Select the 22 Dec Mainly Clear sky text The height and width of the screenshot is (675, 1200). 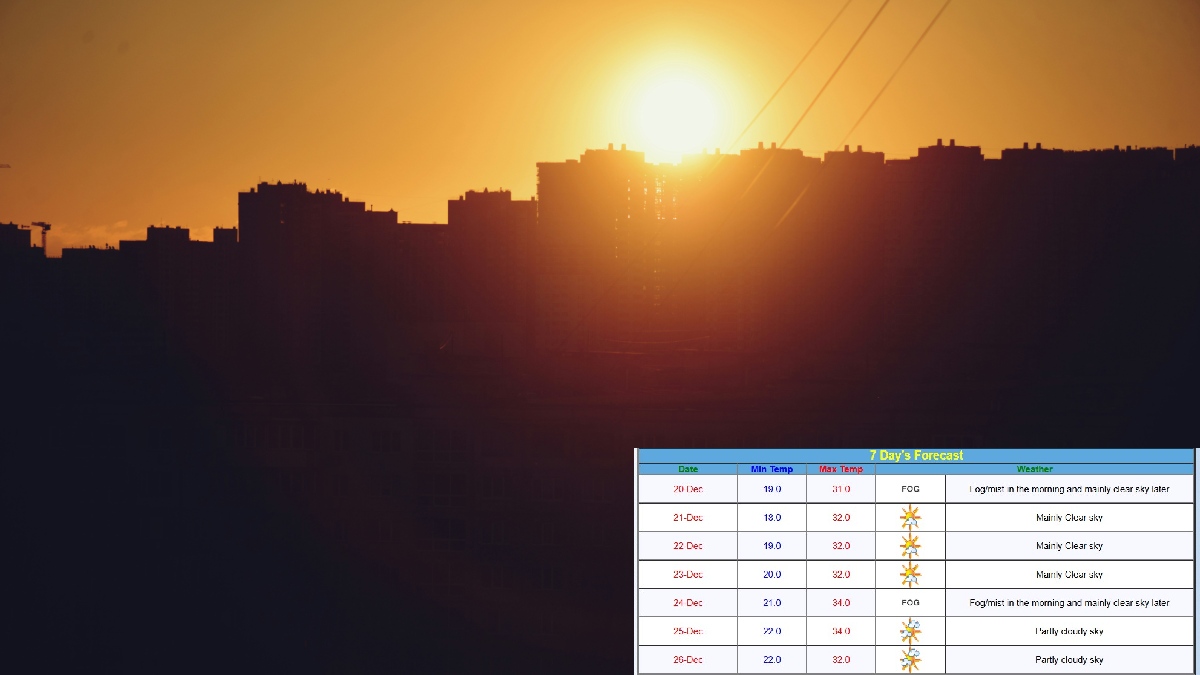click(1068, 546)
